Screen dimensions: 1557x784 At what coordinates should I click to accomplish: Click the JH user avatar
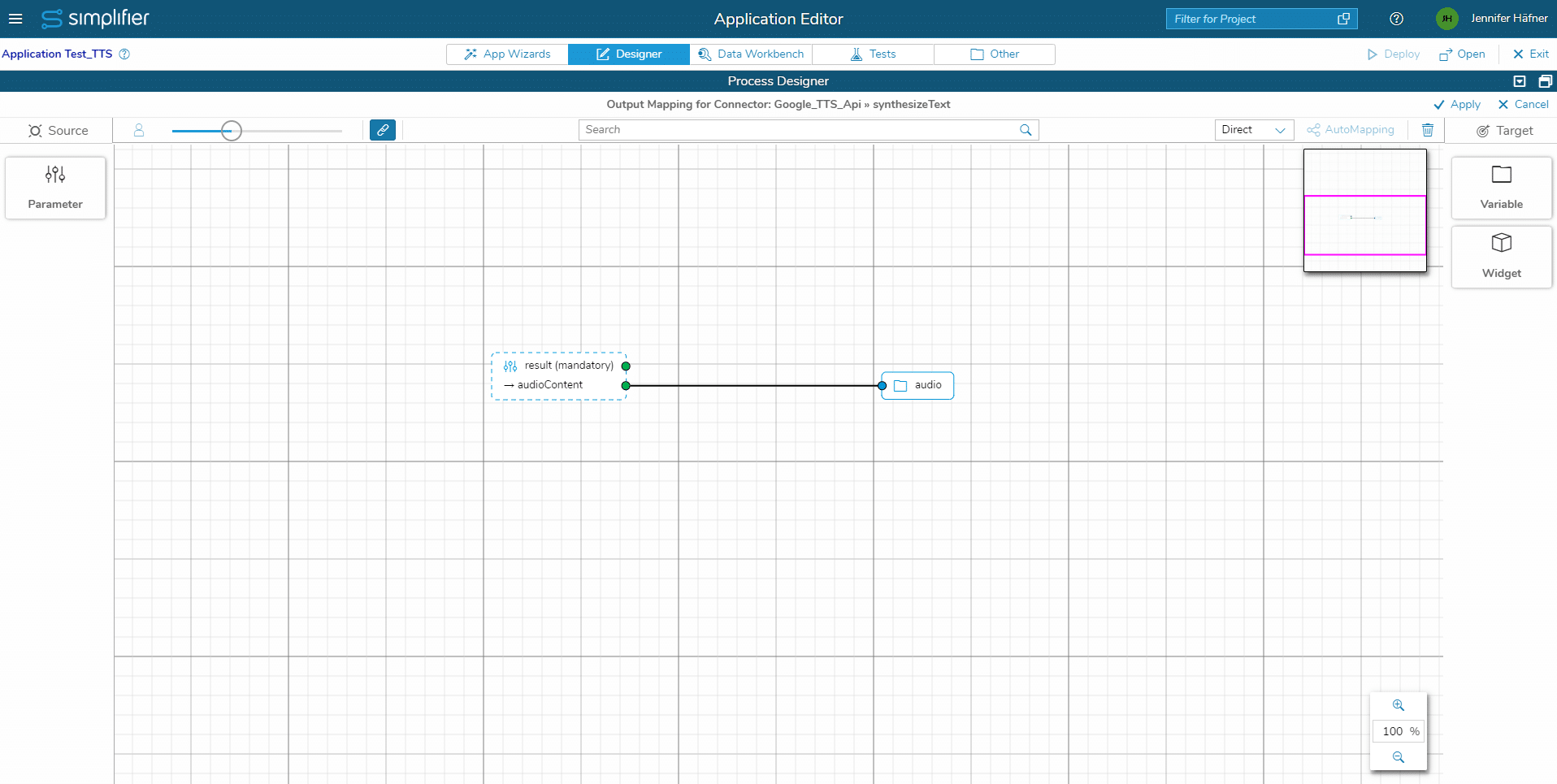[x=1446, y=19]
